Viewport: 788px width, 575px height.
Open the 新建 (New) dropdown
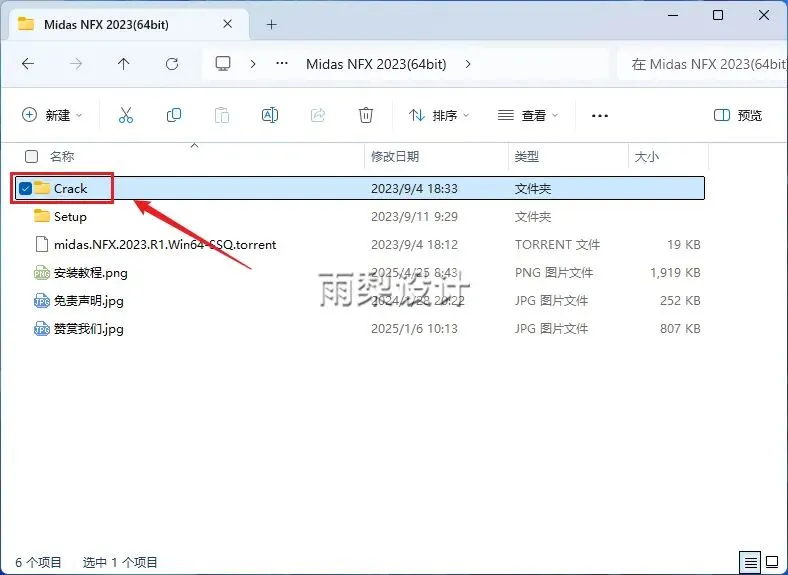[52, 115]
